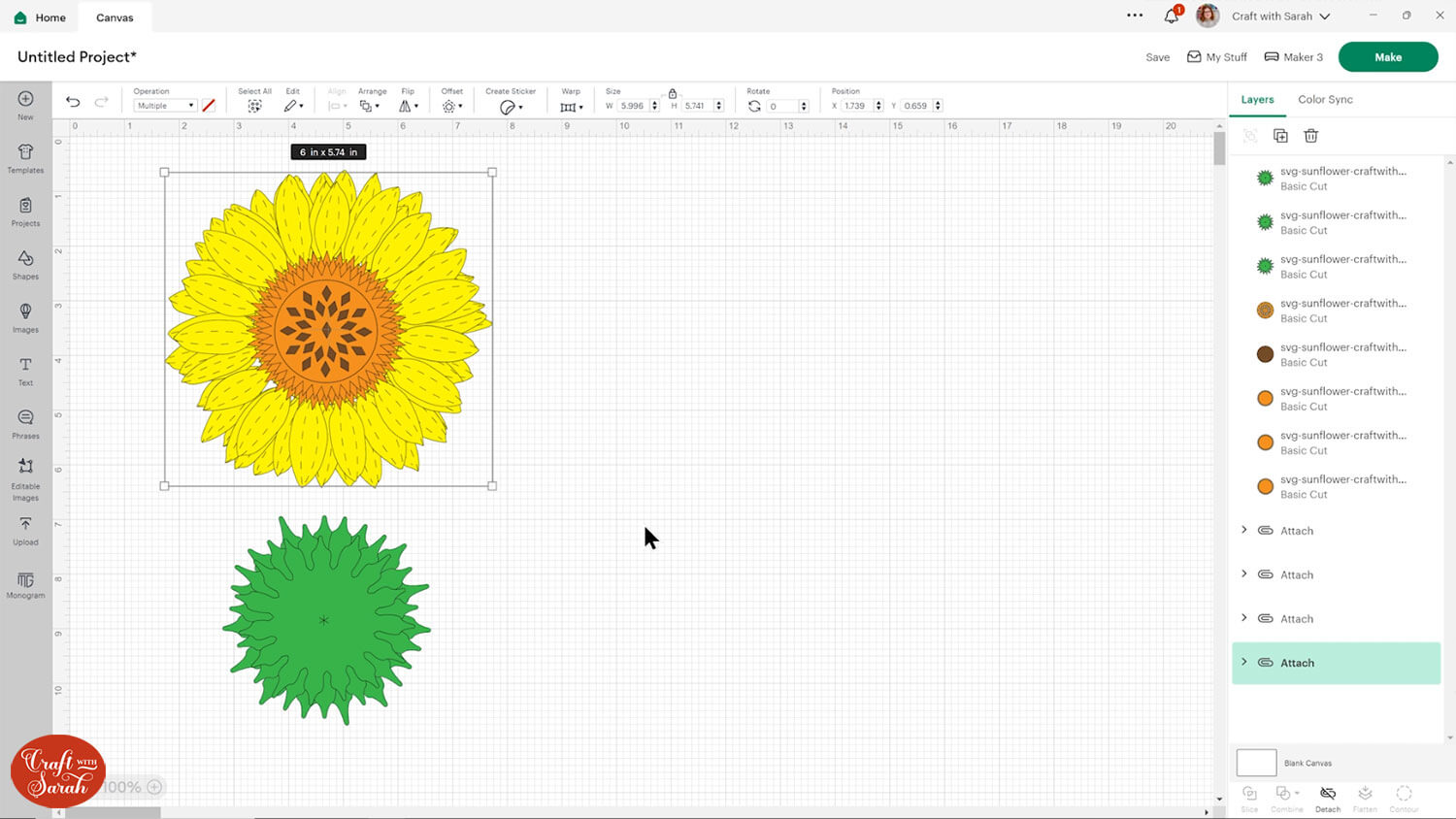Viewport: 1456px width, 819px height.
Task: Expand the highlighted Attach group
Action: pos(1244,663)
